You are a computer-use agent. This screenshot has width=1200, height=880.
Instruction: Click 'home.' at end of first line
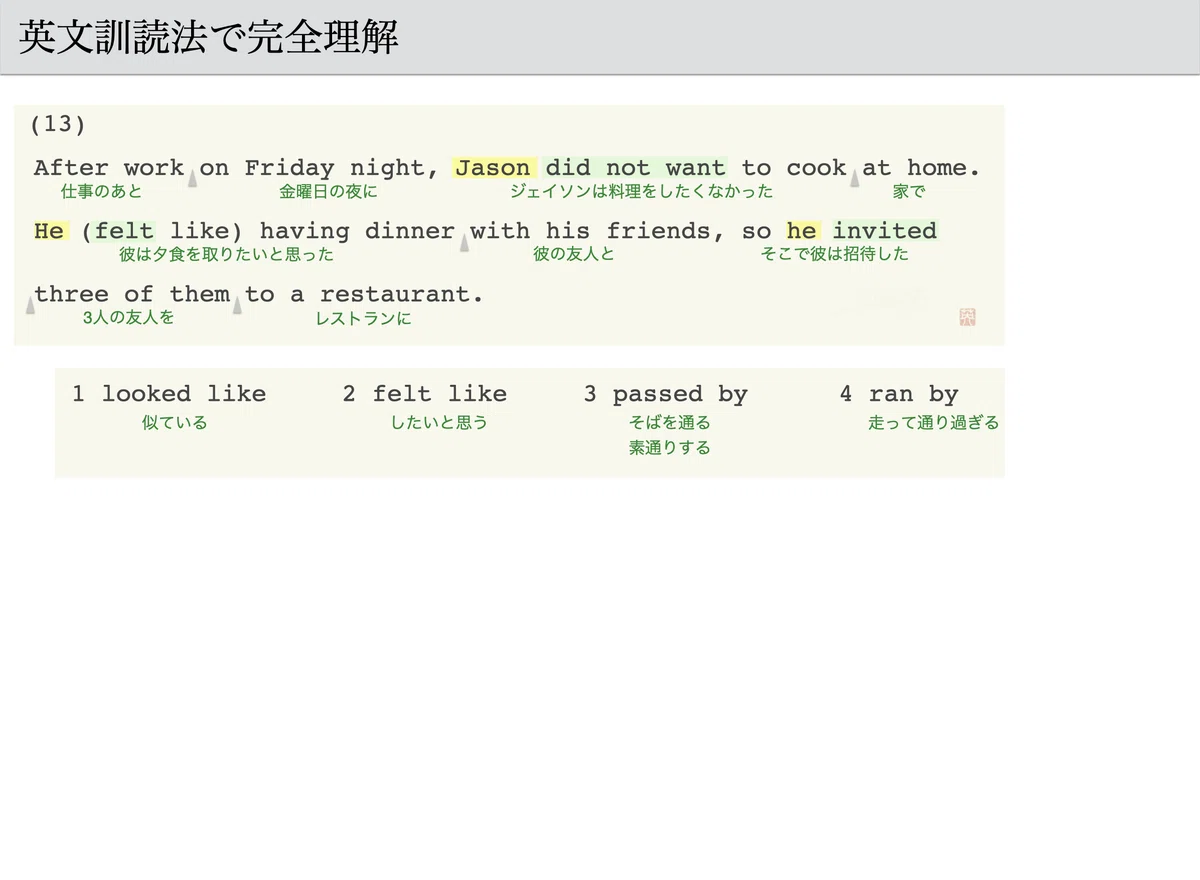(x=944, y=168)
